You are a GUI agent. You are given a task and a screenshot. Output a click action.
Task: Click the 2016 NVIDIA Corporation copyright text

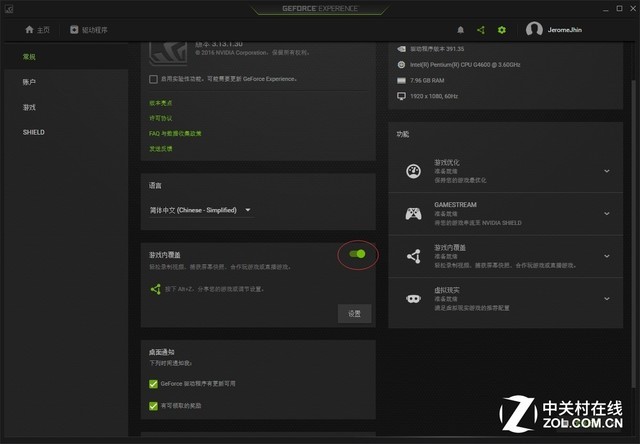click(x=252, y=53)
